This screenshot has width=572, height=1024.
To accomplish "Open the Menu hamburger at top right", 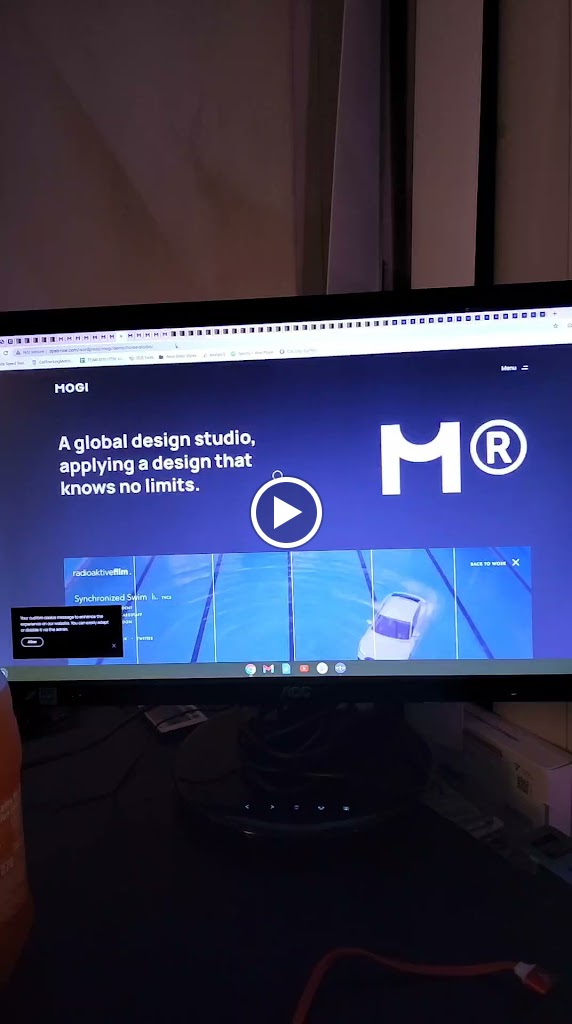I will point(515,368).
